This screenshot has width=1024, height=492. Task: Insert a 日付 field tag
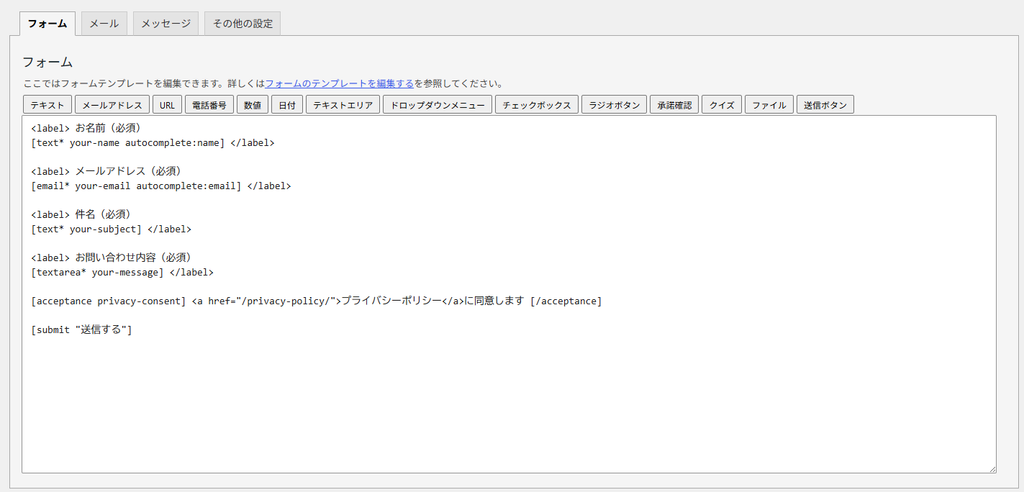tap(287, 105)
